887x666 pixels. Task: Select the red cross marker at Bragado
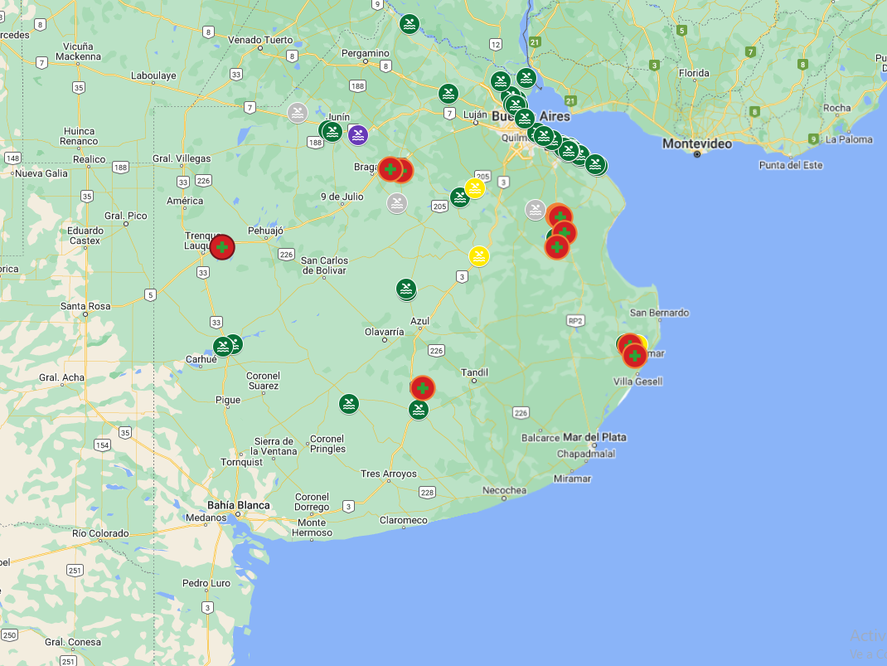click(x=390, y=169)
